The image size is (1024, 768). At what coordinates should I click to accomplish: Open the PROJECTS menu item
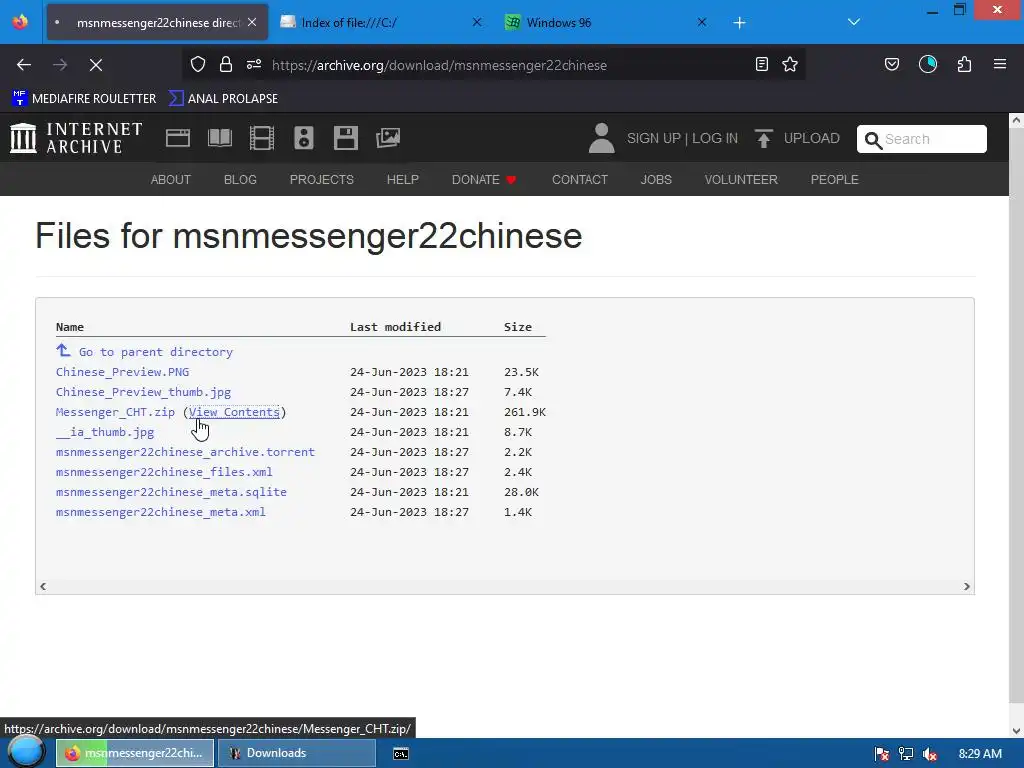(322, 180)
